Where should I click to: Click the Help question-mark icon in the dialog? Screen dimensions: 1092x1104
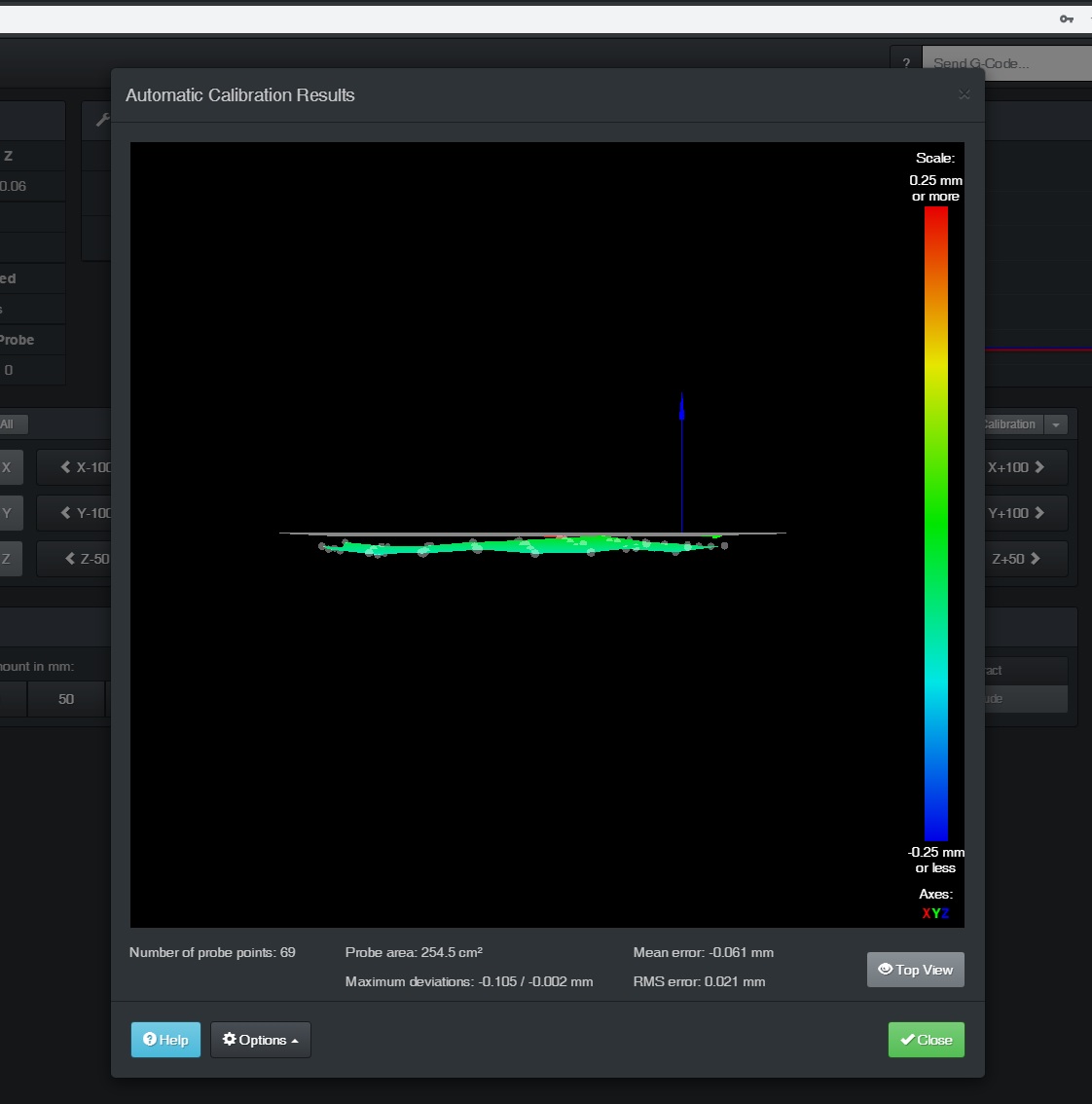[149, 1040]
